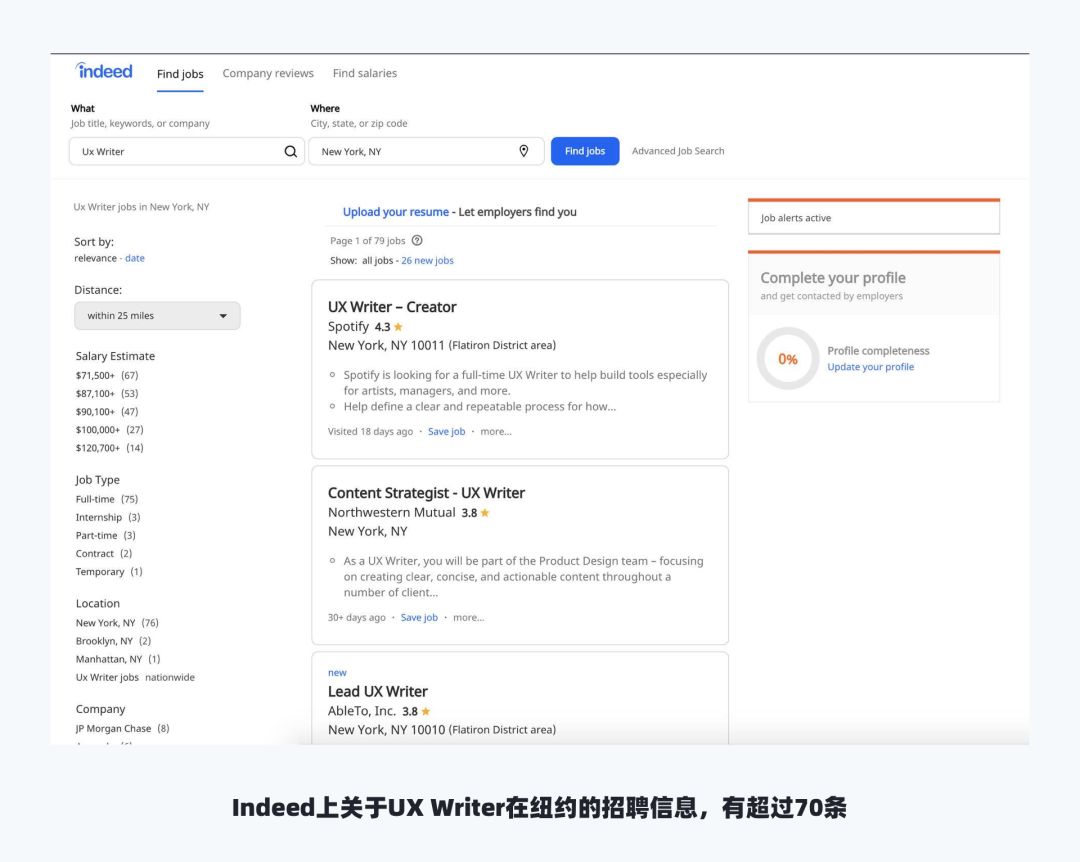Click the magnifier icon in What field

[x=291, y=152]
